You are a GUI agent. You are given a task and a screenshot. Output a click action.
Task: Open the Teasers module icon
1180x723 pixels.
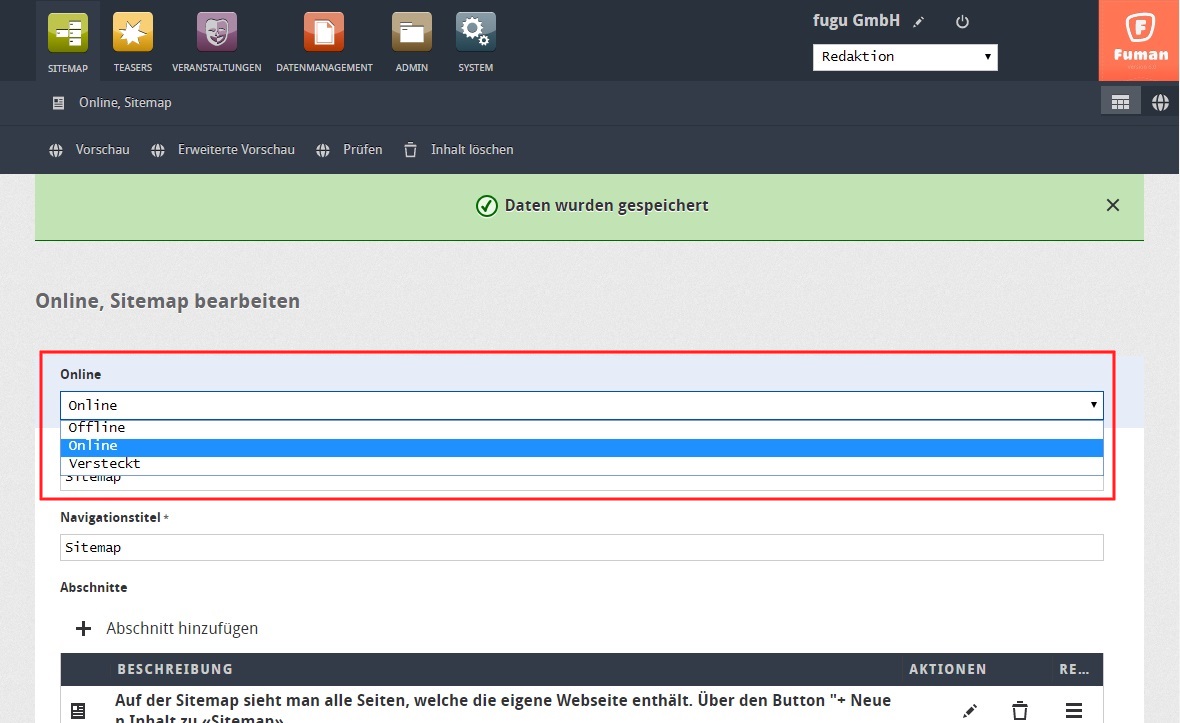coord(133,33)
